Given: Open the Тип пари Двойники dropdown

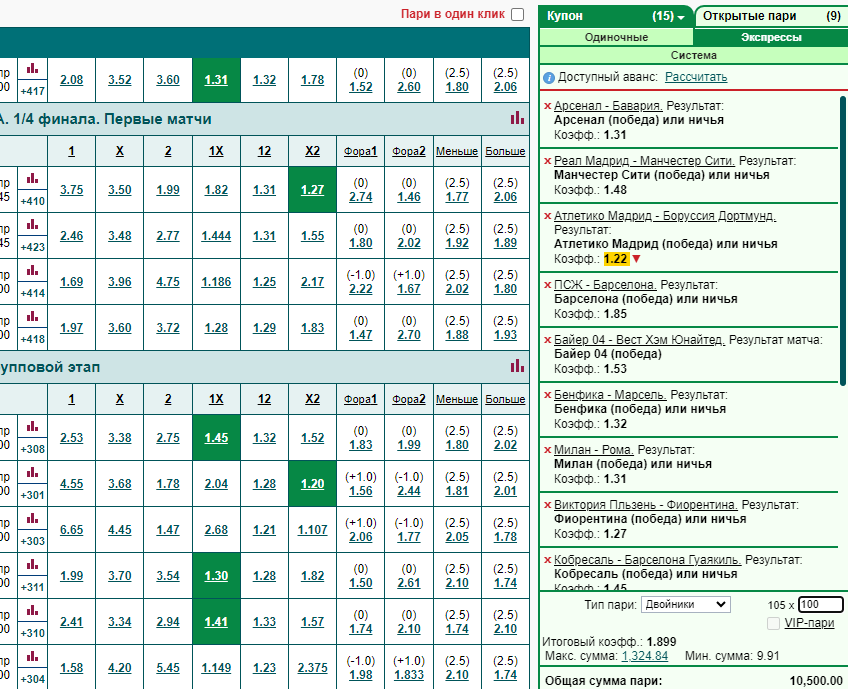Looking at the screenshot, I should click(686, 605).
